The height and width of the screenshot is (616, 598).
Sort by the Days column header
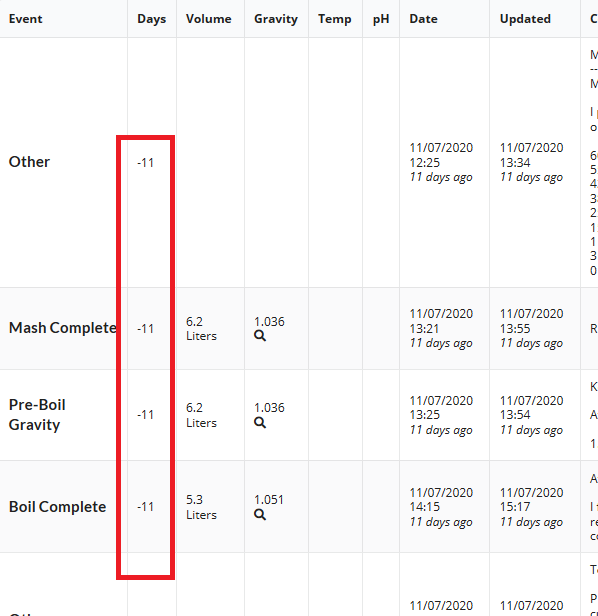152,19
